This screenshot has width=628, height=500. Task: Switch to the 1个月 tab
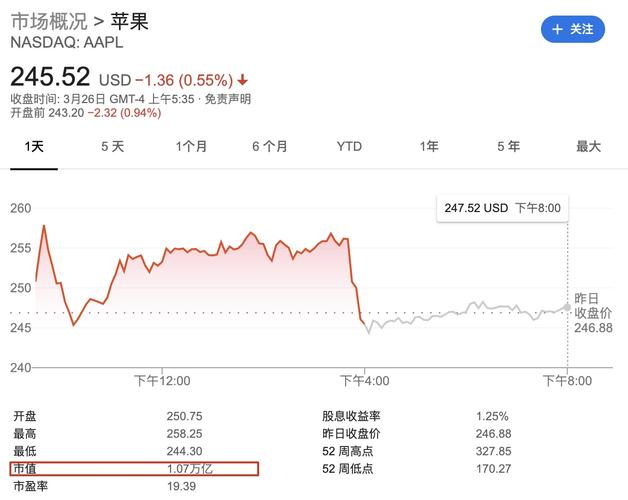[191, 146]
